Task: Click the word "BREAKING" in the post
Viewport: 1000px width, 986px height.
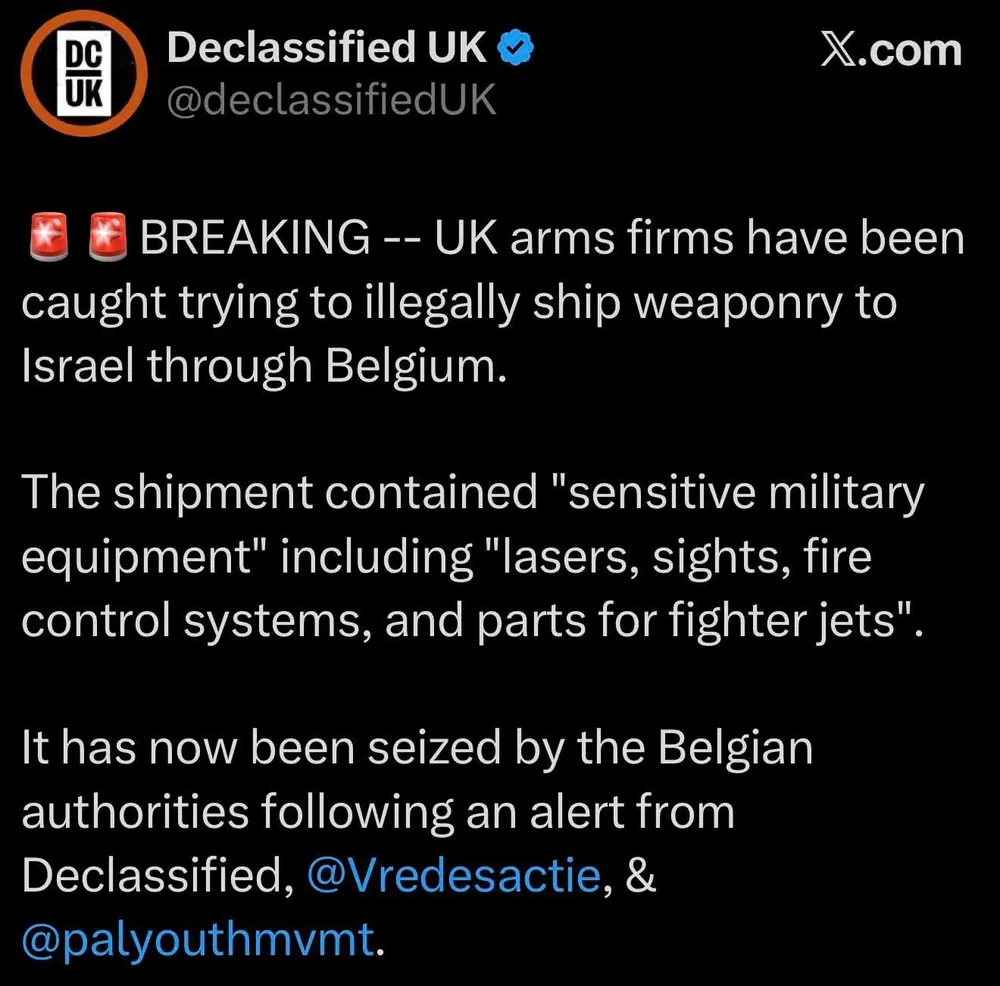Action: [254, 240]
